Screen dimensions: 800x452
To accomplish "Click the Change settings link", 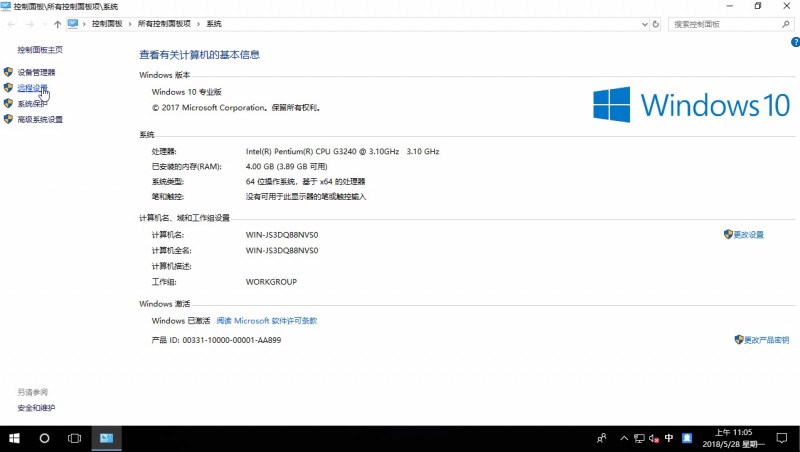I will pos(748,235).
